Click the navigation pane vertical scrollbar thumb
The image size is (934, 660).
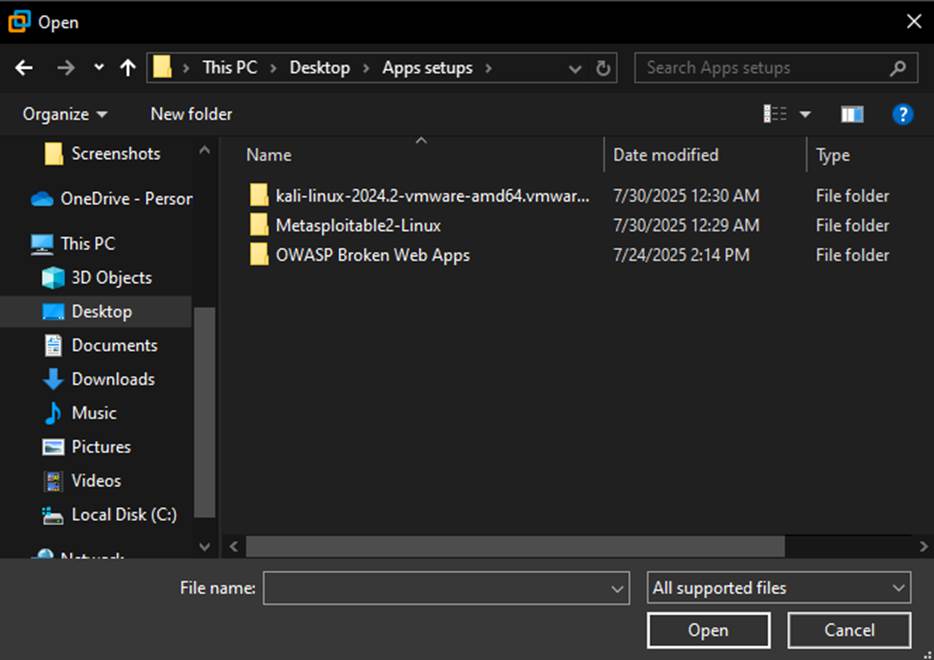coord(204,413)
